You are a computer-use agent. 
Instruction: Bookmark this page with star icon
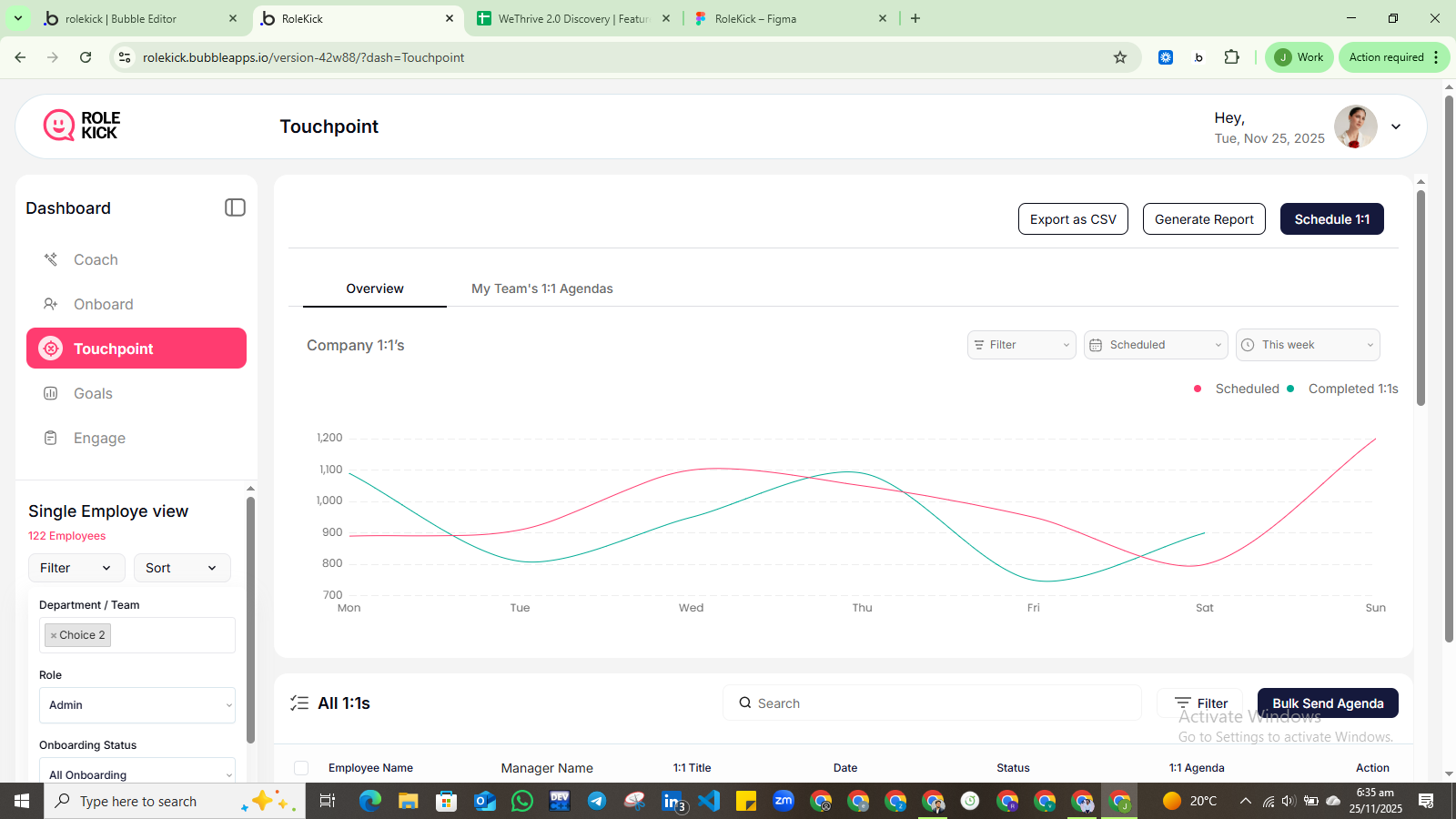(1120, 57)
